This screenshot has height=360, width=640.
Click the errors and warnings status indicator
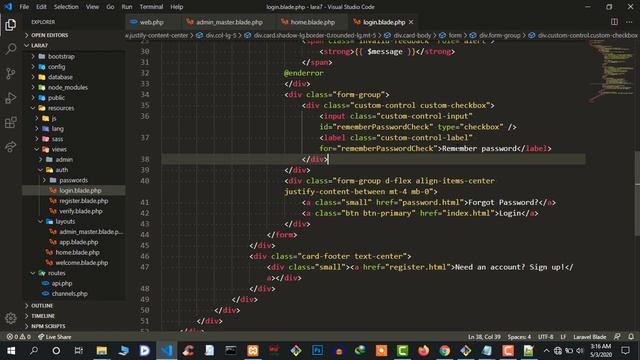(19, 337)
